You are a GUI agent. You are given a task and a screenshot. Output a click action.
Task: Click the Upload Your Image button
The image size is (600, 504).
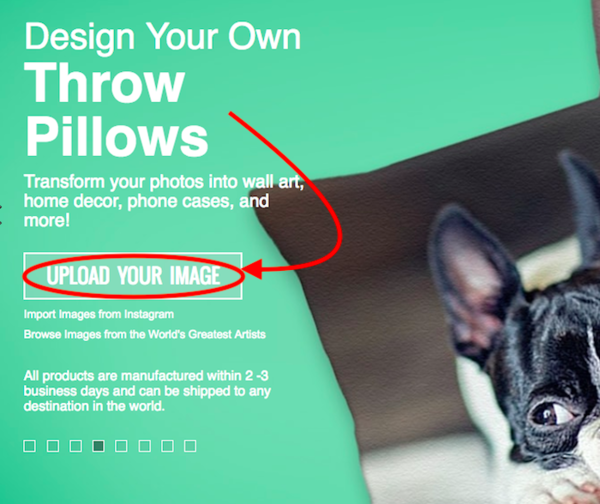click(133, 276)
